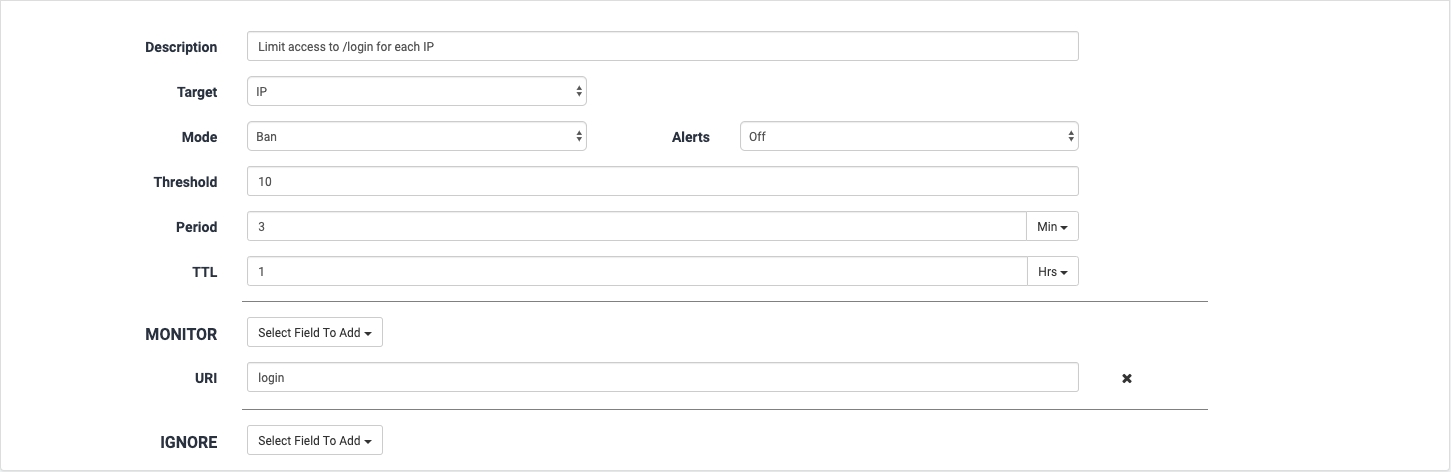Change the Period unit from Min
This screenshot has width=1451, height=472.
tap(1052, 227)
